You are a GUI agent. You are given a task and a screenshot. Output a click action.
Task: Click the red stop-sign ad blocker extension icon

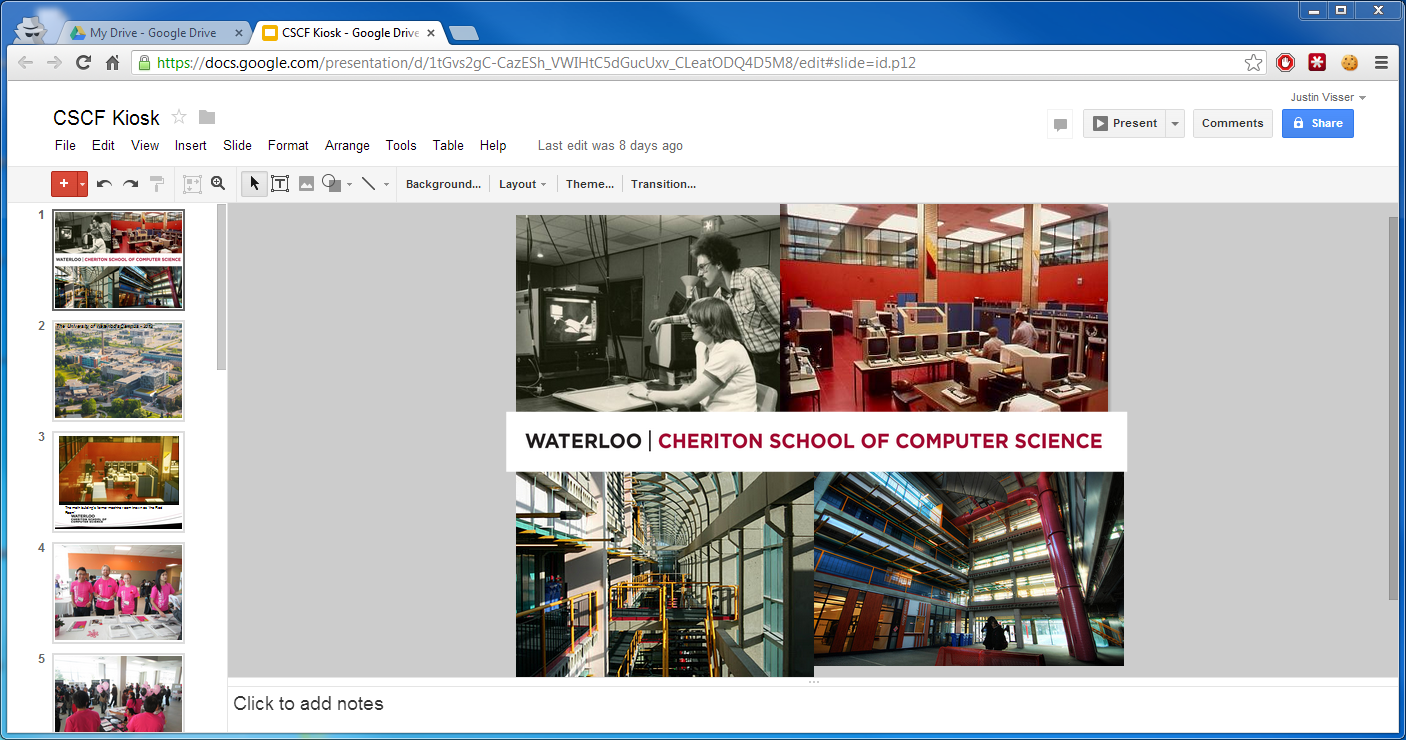point(1285,63)
